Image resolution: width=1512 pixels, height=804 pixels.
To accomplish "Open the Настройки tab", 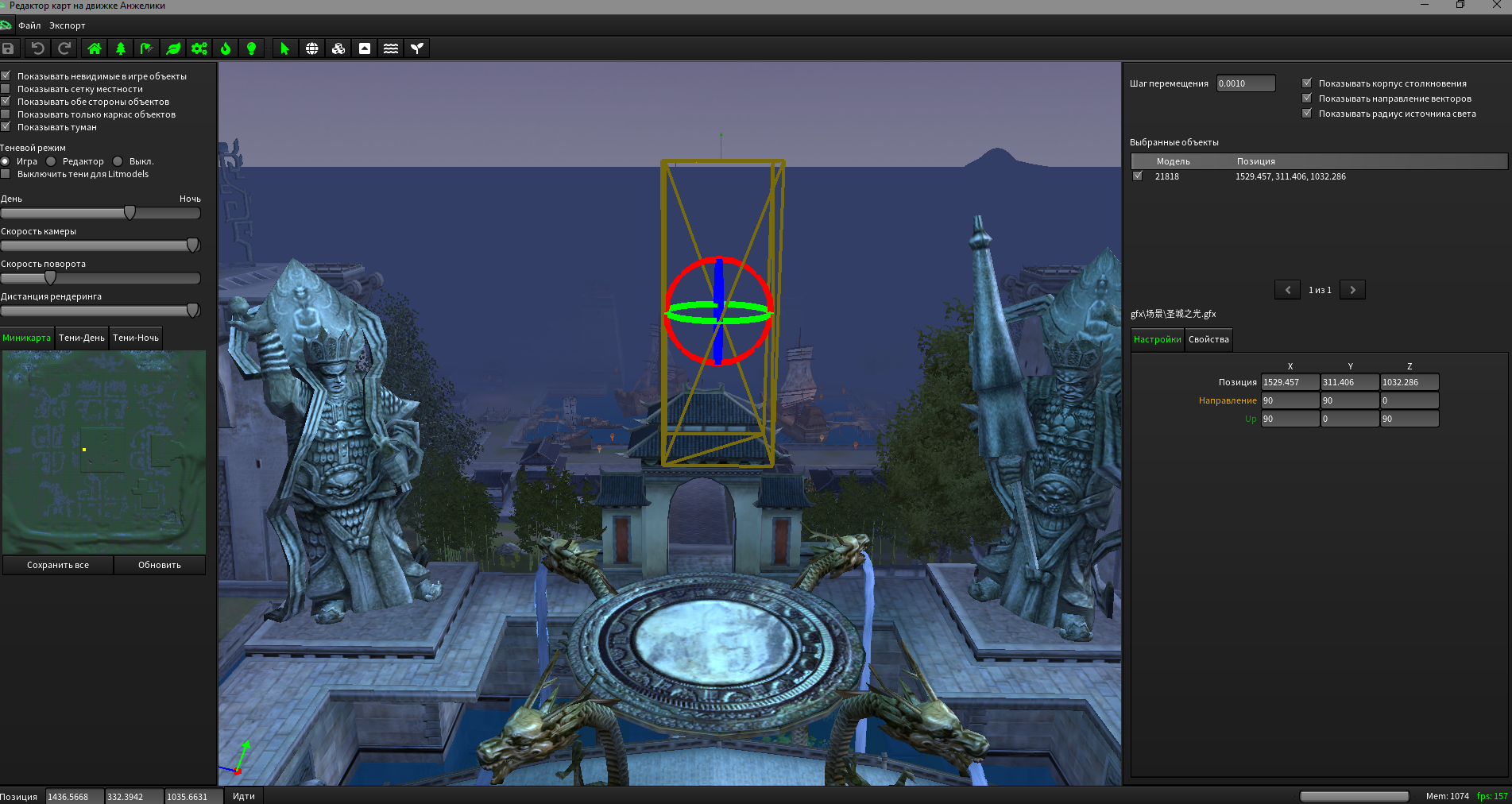I will [1158, 339].
